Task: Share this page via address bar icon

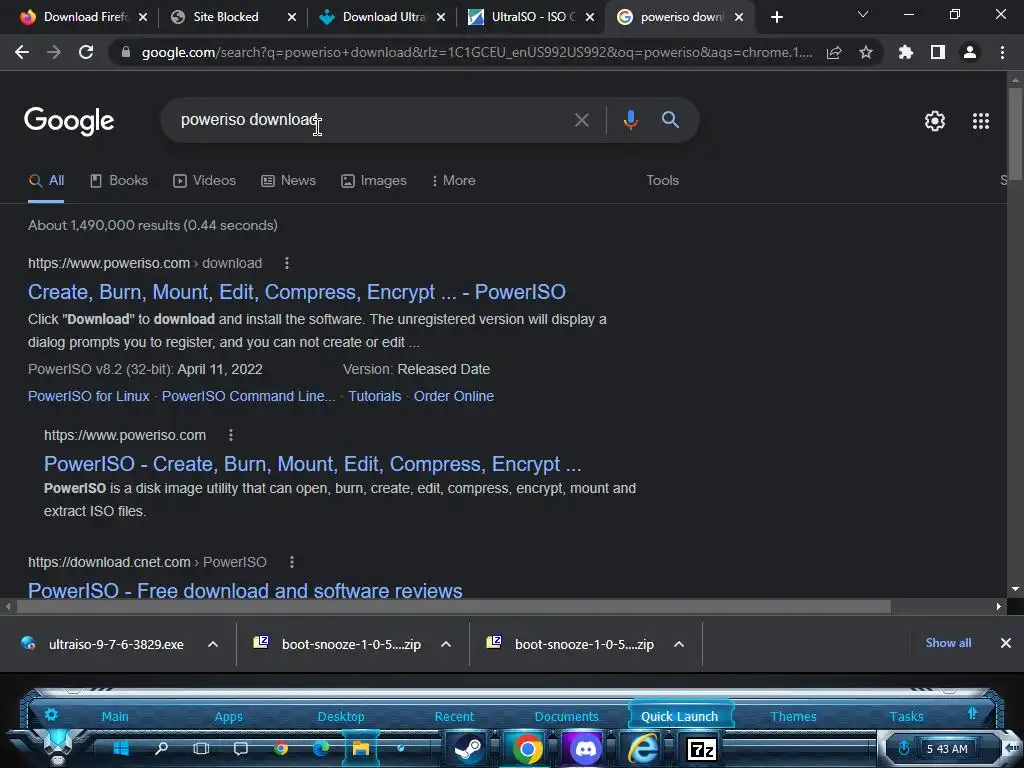Action: 834,52
